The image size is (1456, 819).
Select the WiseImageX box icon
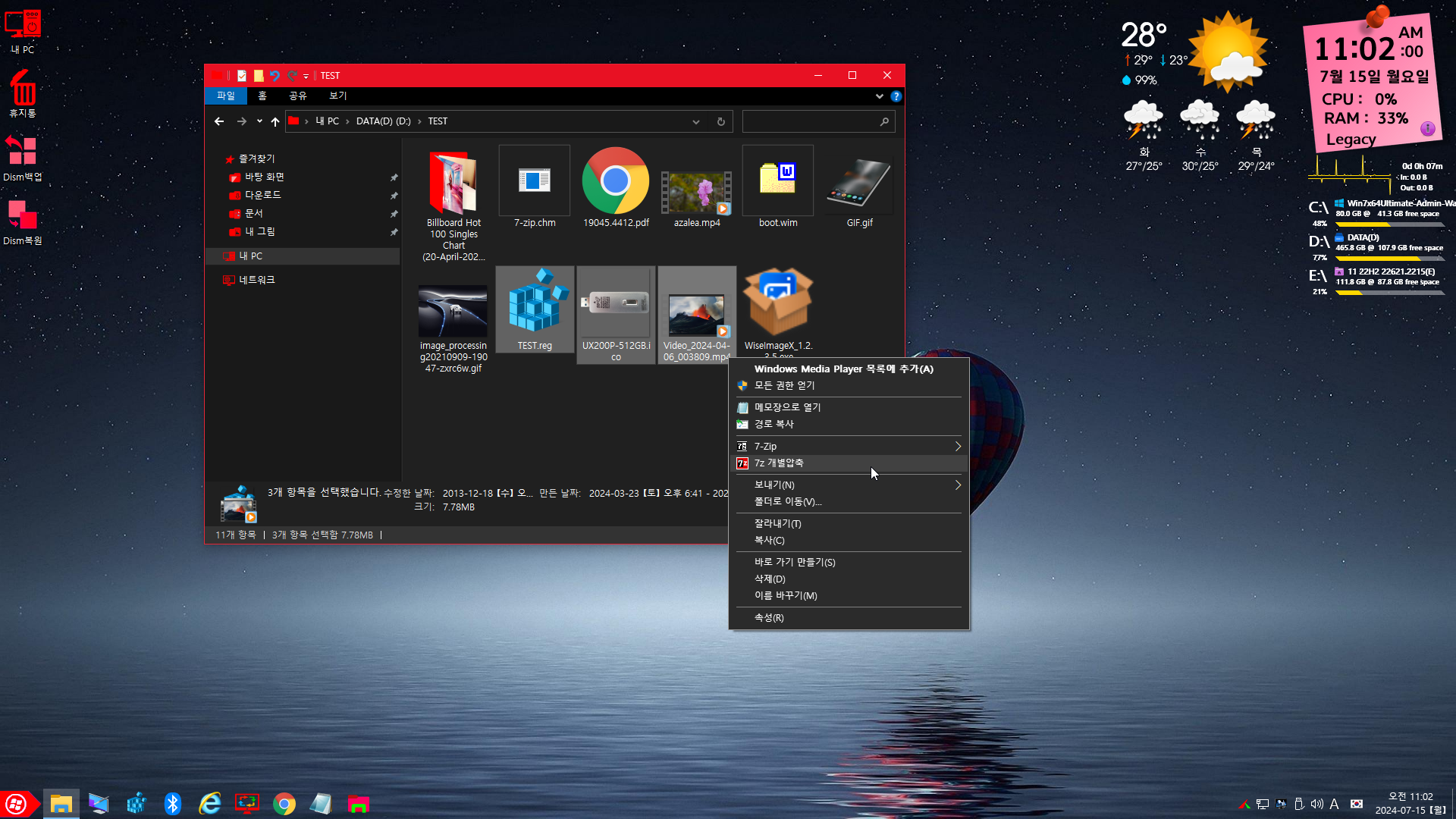click(778, 302)
